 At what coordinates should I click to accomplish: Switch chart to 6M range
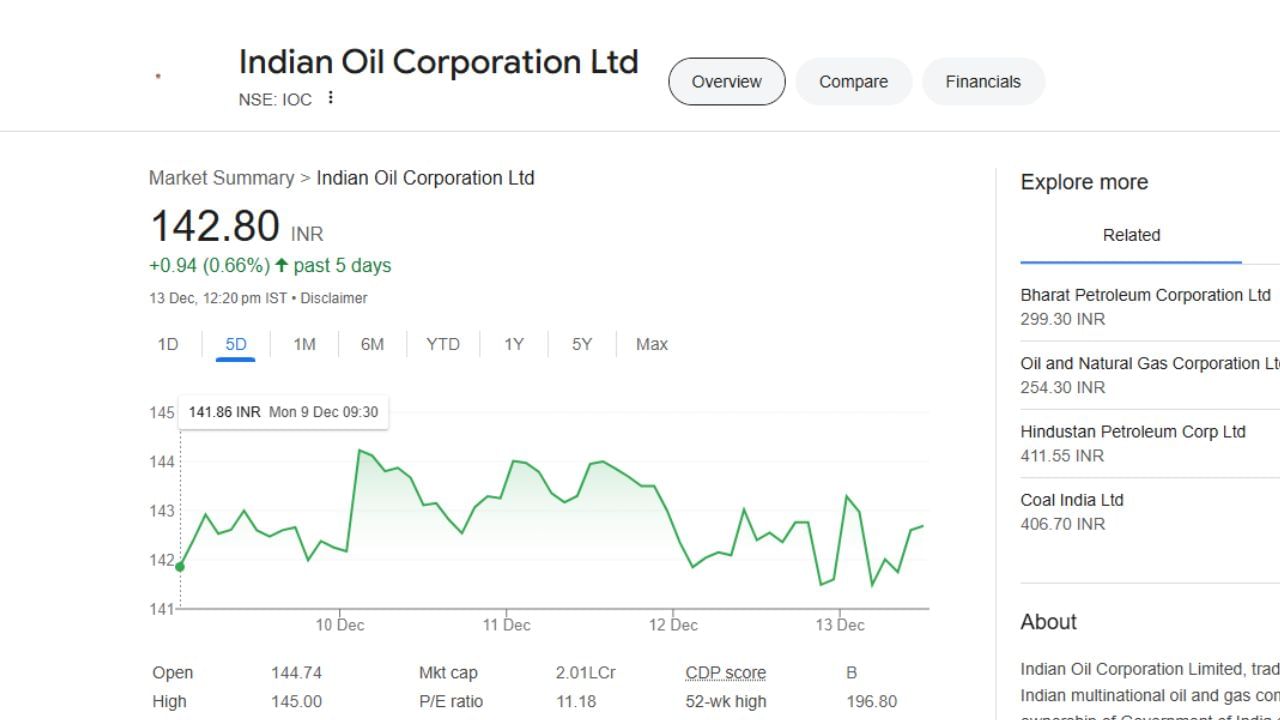pos(372,344)
